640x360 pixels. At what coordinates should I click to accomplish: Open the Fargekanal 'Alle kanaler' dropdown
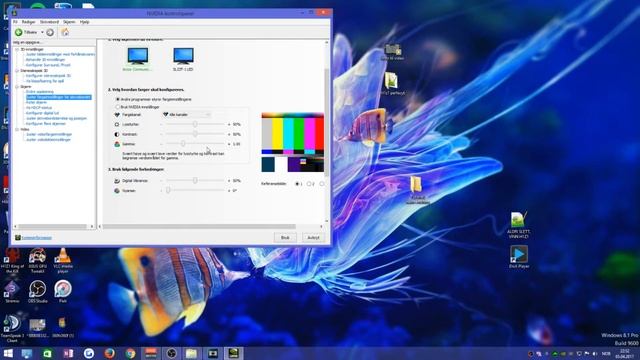pos(187,115)
